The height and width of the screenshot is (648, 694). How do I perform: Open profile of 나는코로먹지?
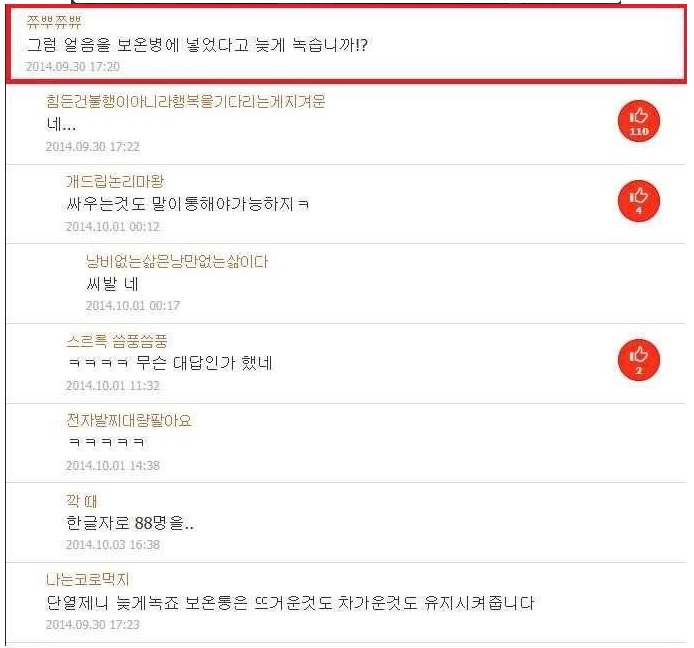click(x=88, y=579)
